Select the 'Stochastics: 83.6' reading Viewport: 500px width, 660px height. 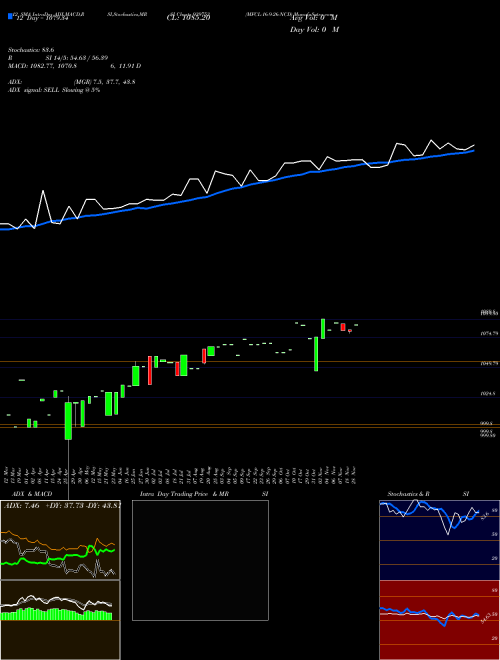tap(31, 50)
